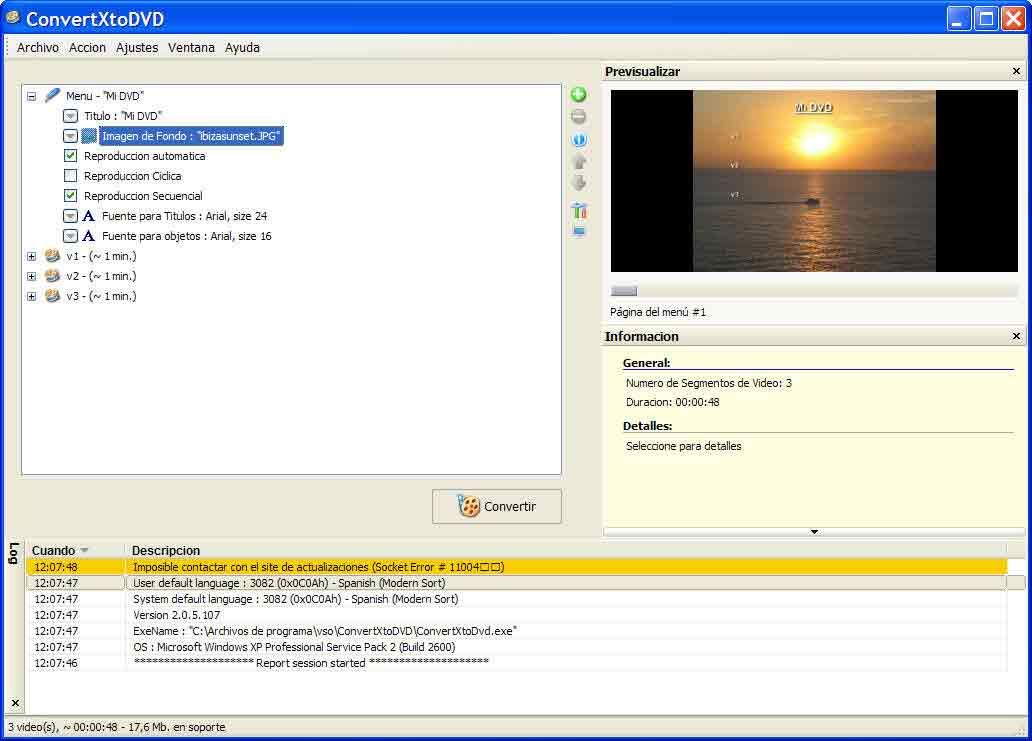
Task: Select the v3 - (~ 1 min.) item
Action: pos(101,296)
